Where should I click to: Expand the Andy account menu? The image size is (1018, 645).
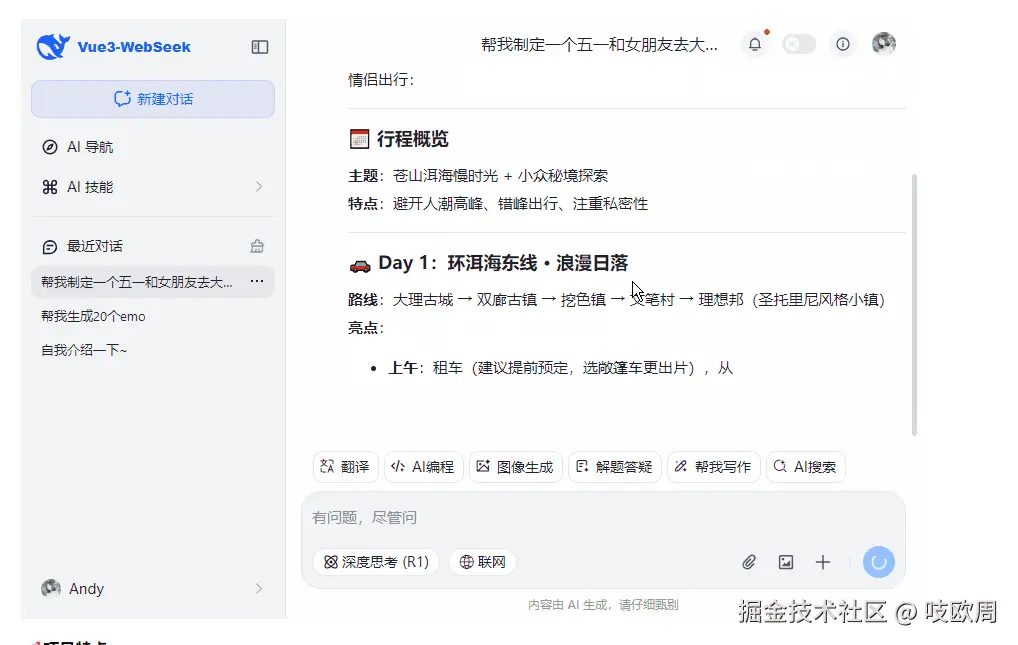click(152, 588)
